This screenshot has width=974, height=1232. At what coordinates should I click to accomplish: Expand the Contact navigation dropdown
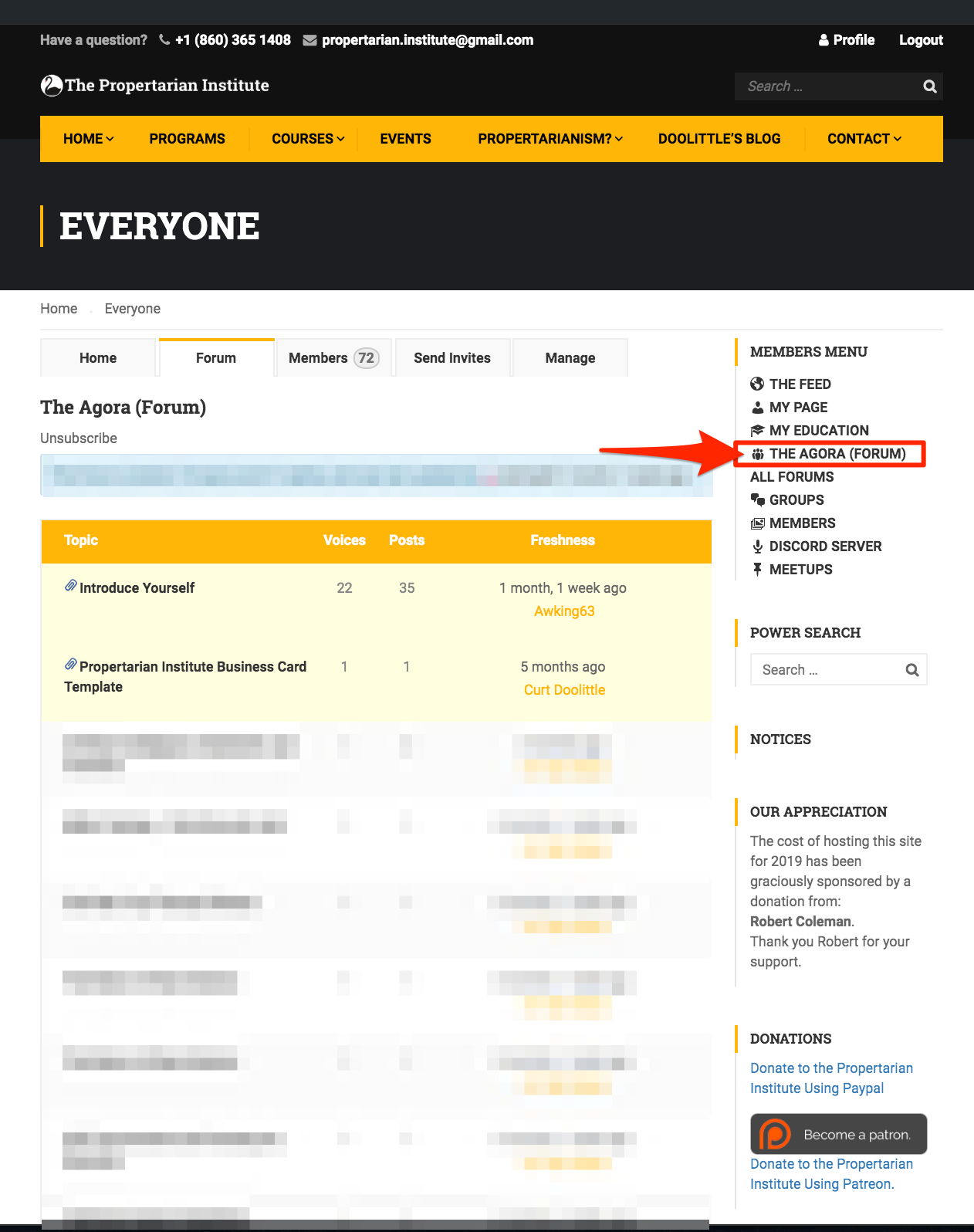(864, 139)
